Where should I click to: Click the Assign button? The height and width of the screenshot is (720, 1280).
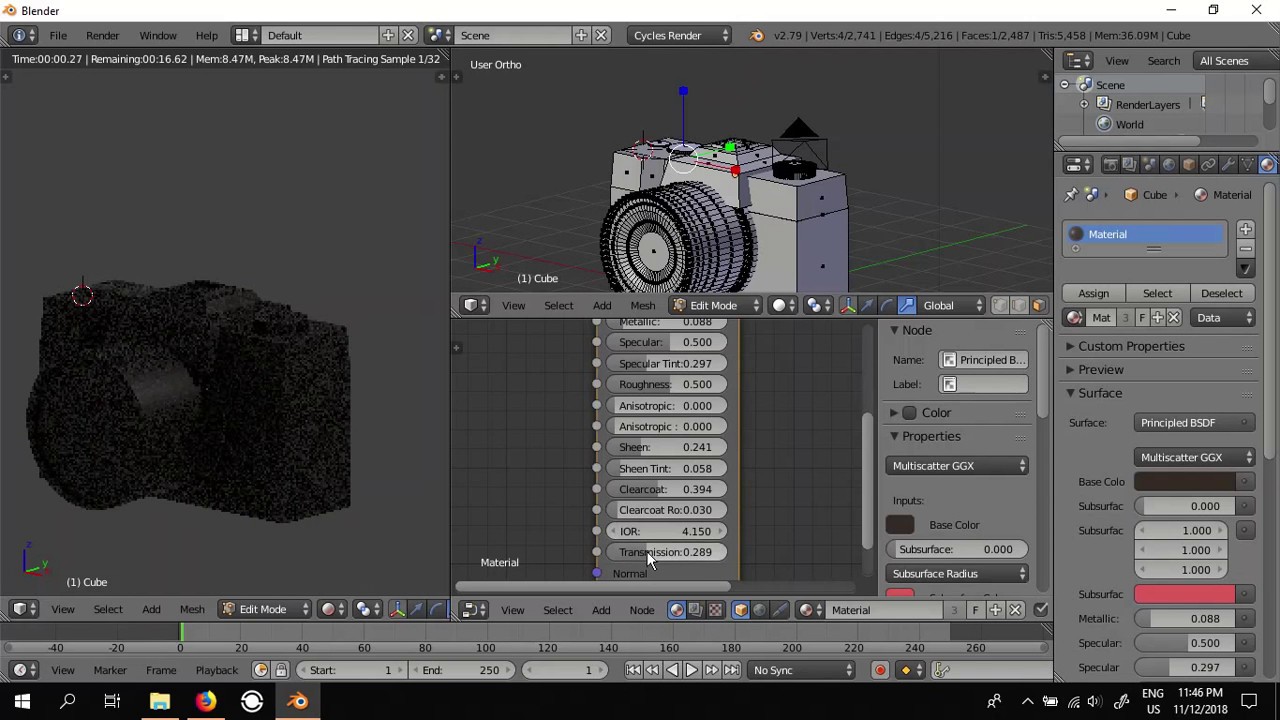(x=1093, y=294)
